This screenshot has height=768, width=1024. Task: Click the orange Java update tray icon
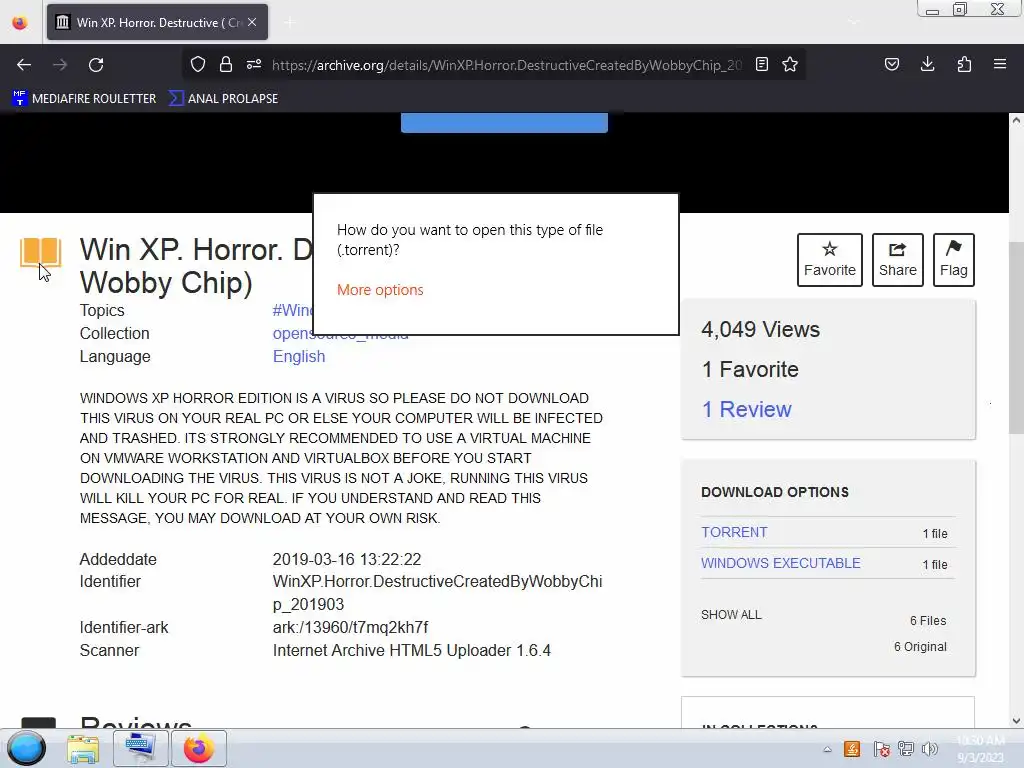(852, 749)
